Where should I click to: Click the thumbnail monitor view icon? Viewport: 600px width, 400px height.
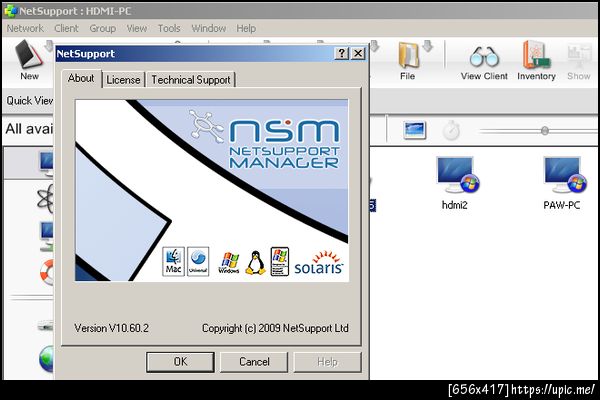pos(414,130)
